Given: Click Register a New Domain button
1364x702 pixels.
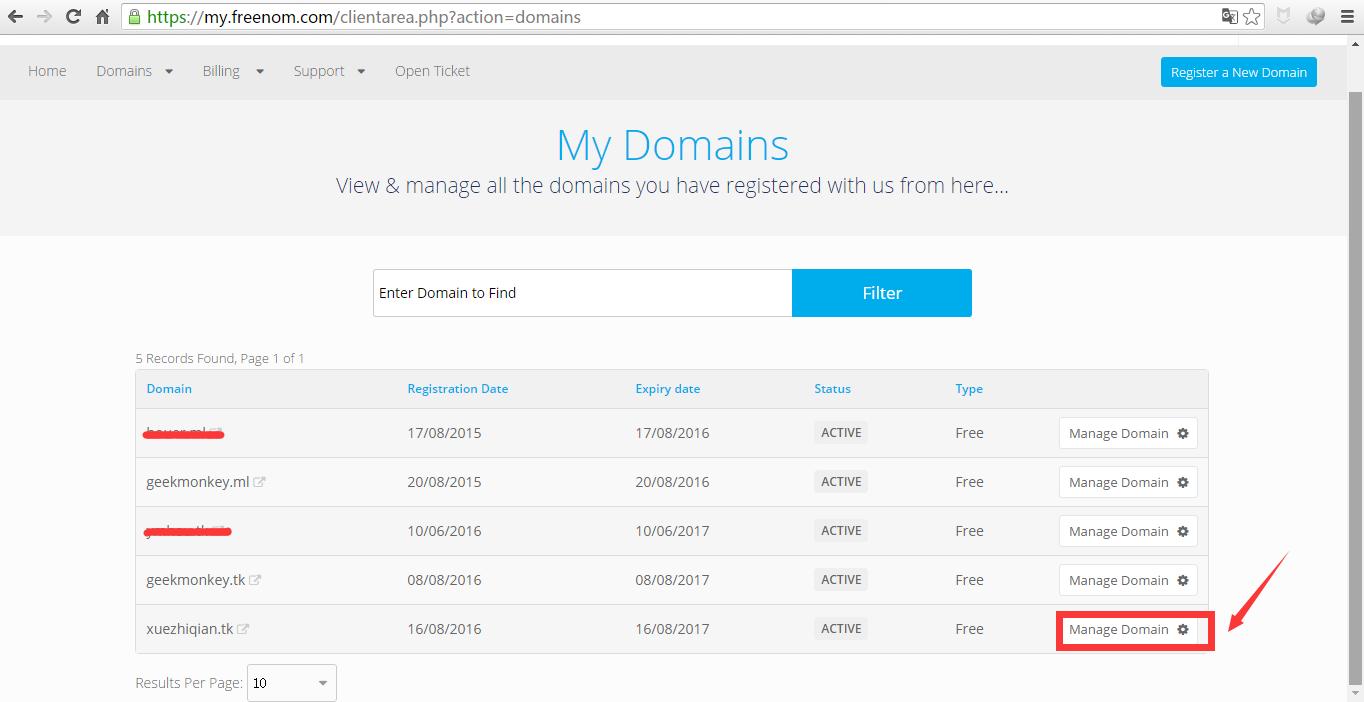Looking at the screenshot, I should coord(1238,72).
